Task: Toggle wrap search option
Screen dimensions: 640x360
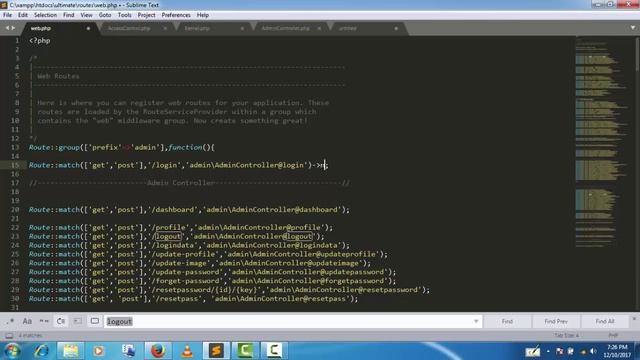Action: (x=61, y=321)
